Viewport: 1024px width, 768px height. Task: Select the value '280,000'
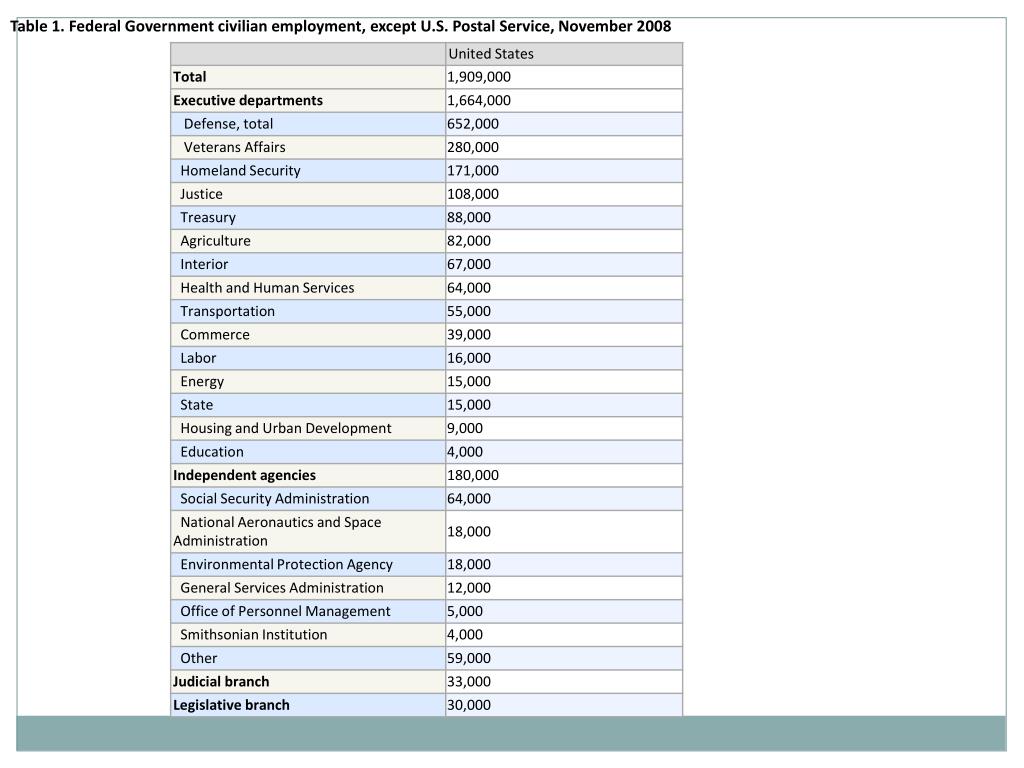(473, 148)
